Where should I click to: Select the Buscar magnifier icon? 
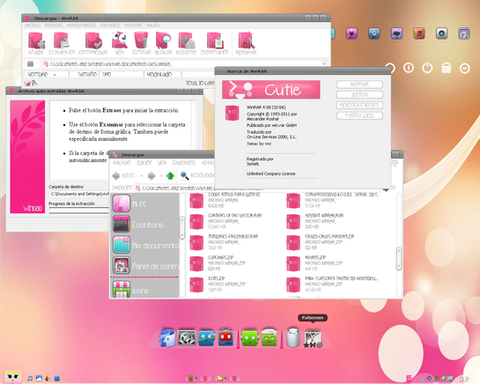(x=163, y=44)
